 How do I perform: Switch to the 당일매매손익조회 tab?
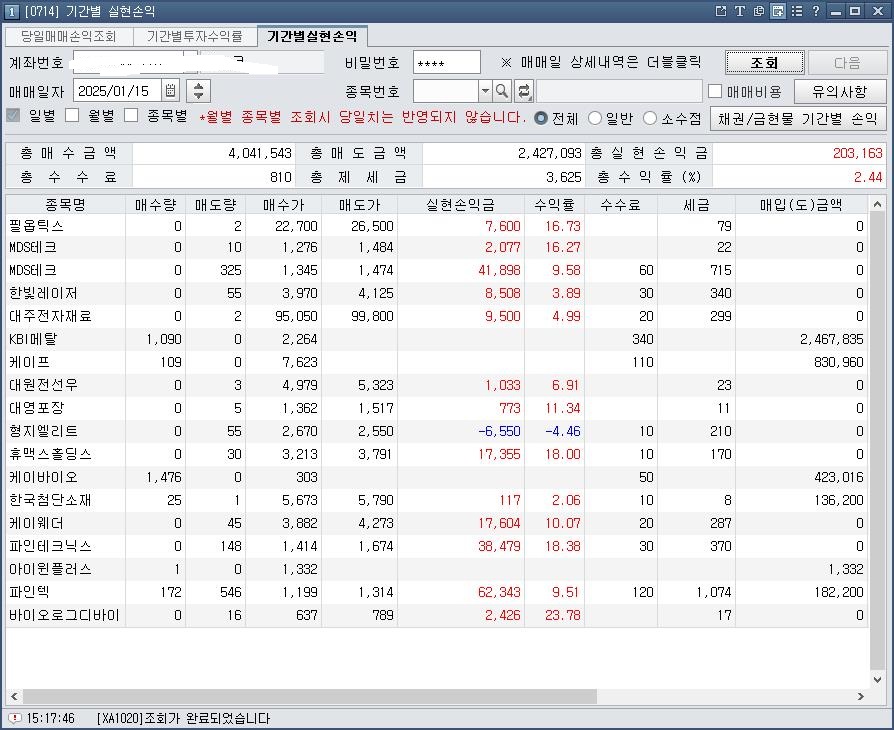click(68, 36)
